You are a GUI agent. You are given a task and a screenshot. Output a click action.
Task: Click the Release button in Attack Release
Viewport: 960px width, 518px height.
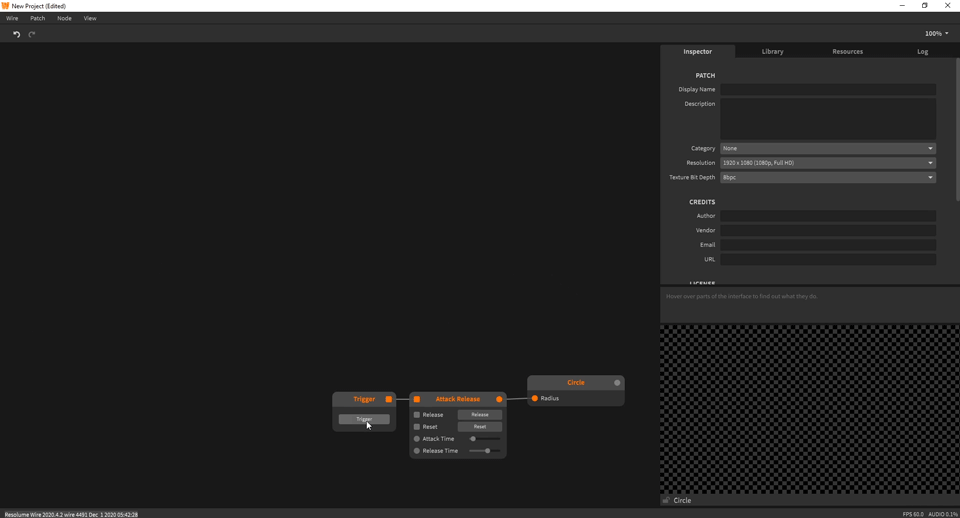pos(479,415)
